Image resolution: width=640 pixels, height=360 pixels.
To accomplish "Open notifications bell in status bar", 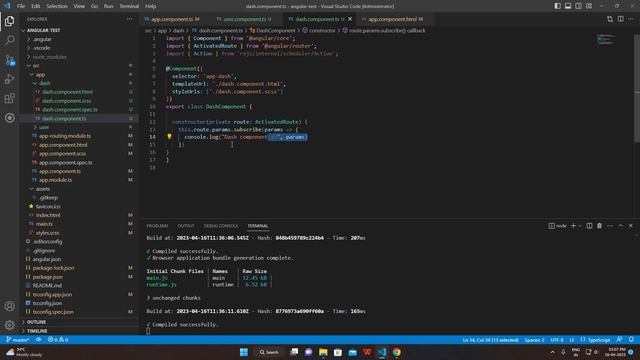I will pyautogui.click(x=631, y=340).
